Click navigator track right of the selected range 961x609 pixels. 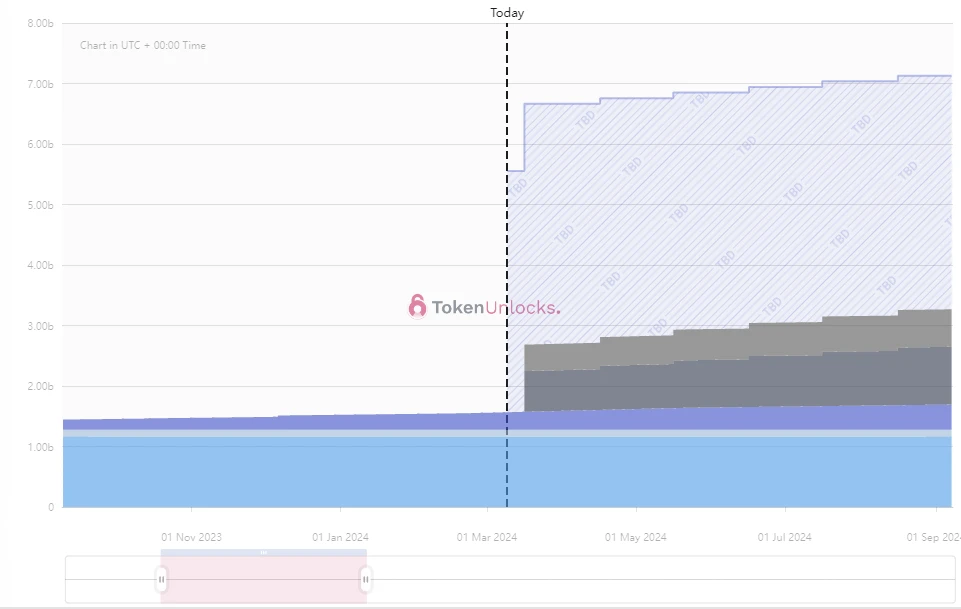(x=650, y=579)
